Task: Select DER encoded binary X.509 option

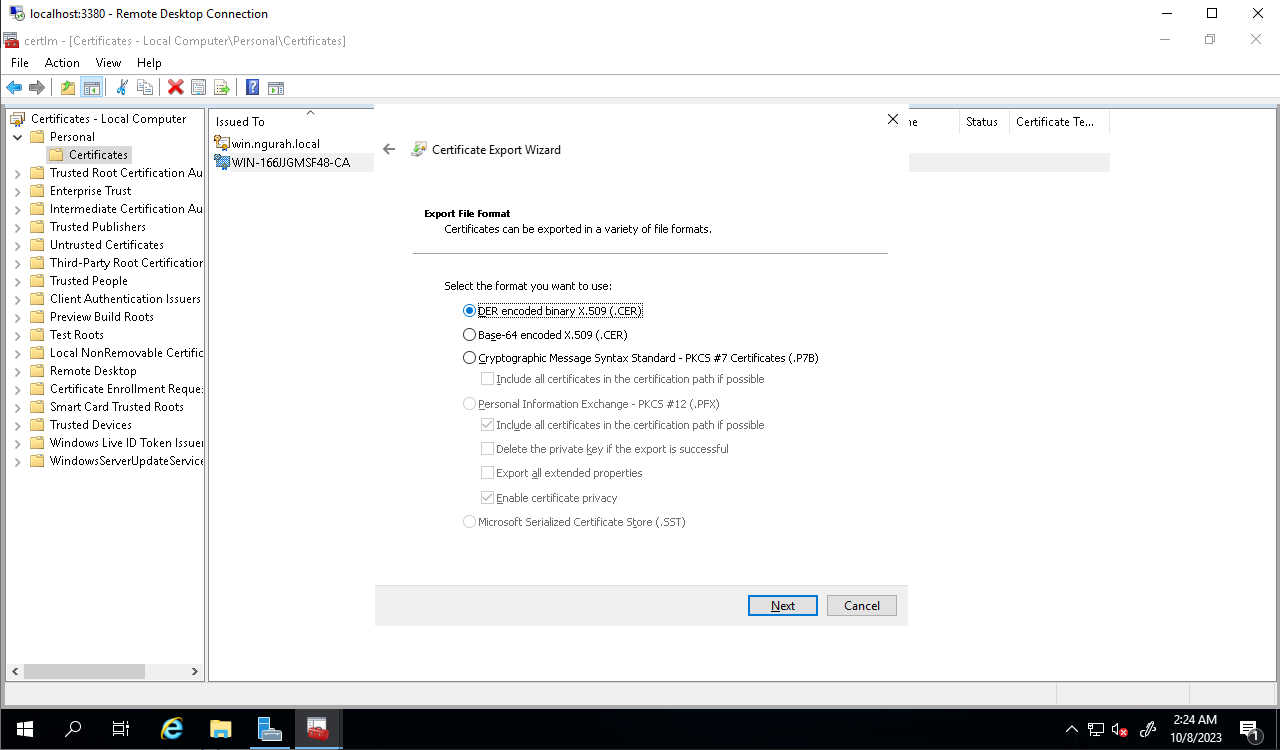Action: tap(470, 311)
